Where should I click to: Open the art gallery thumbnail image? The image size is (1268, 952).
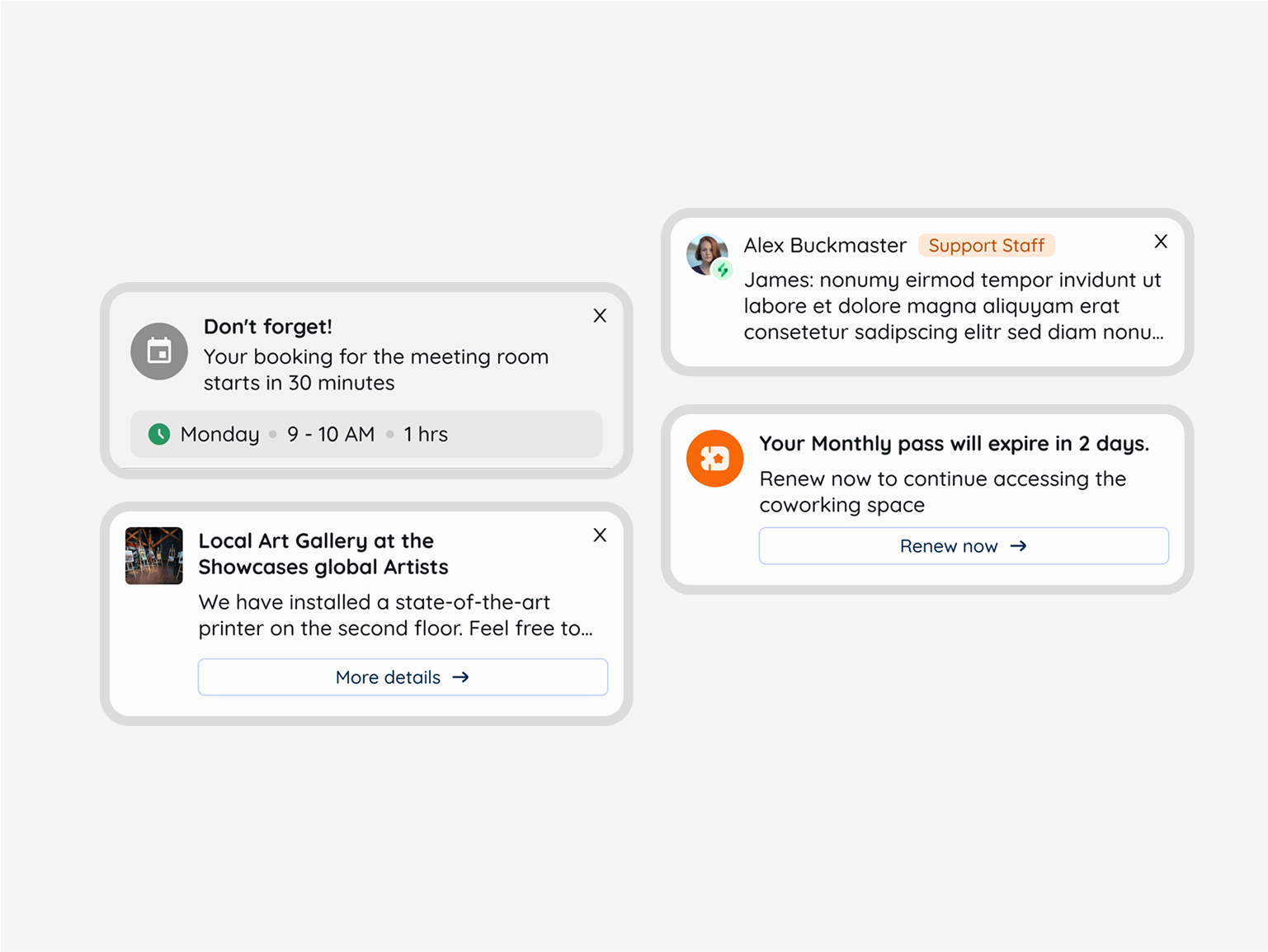pyautogui.click(x=153, y=555)
